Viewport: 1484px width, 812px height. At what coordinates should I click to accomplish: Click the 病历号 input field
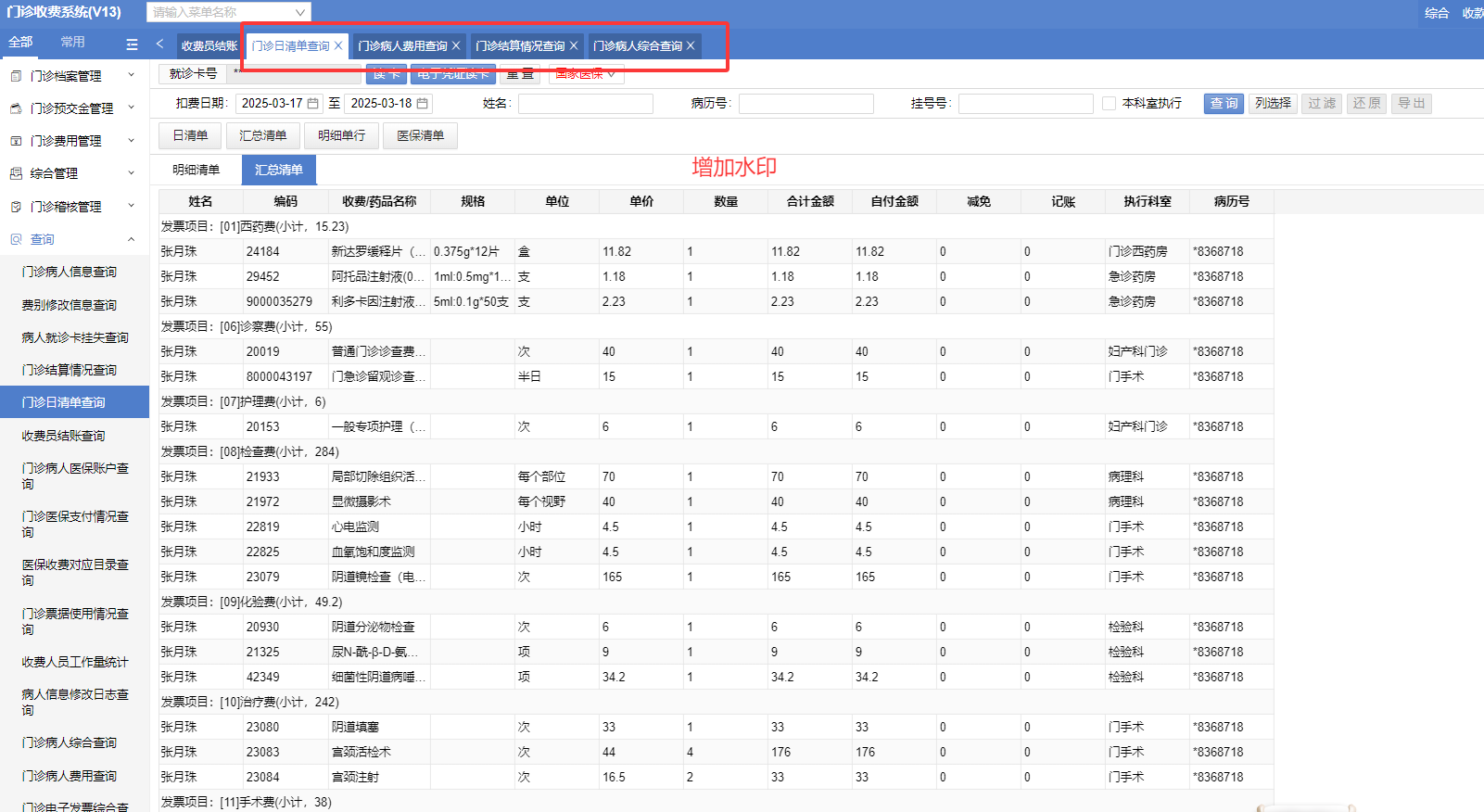(x=806, y=104)
